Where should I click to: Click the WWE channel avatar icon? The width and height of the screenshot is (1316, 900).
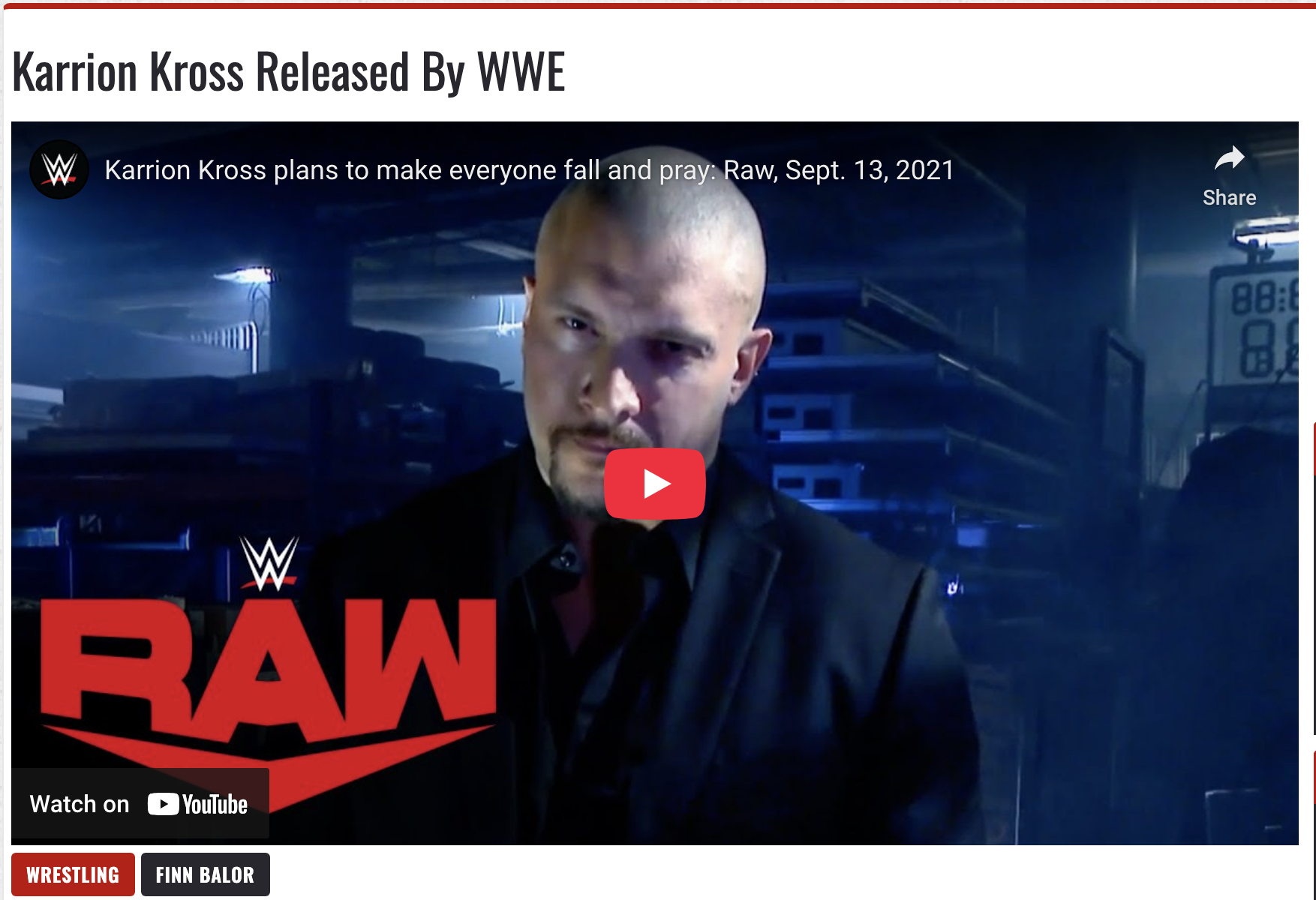pos(59,169)
